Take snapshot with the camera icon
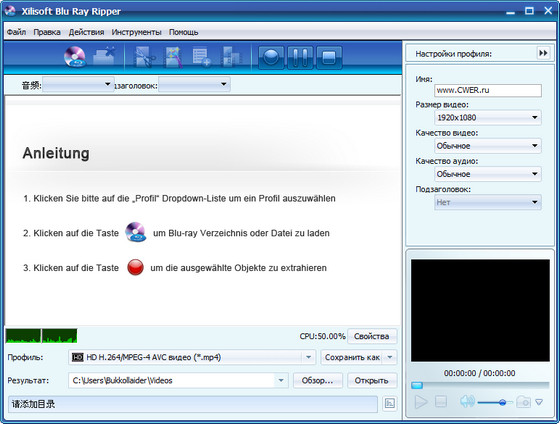The width and height of the screenshot is (560, 424). coord(524,402)
